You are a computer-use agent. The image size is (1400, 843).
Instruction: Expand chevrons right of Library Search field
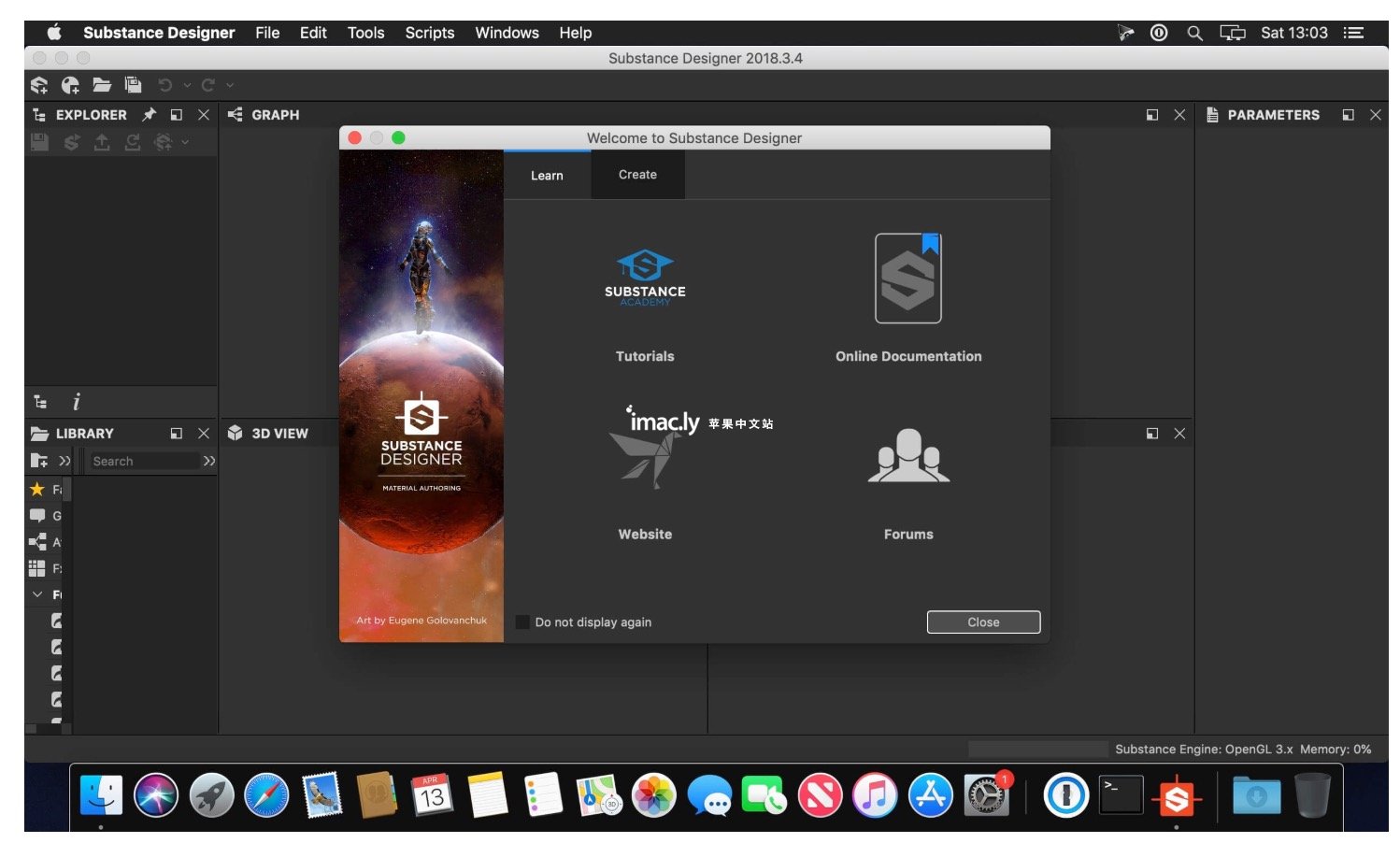209,461
